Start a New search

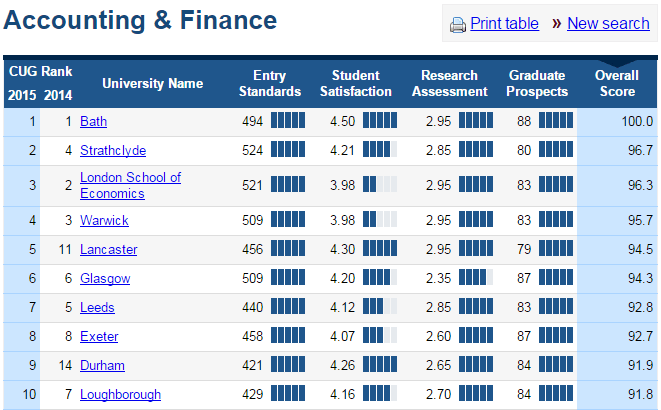point(608,24)
